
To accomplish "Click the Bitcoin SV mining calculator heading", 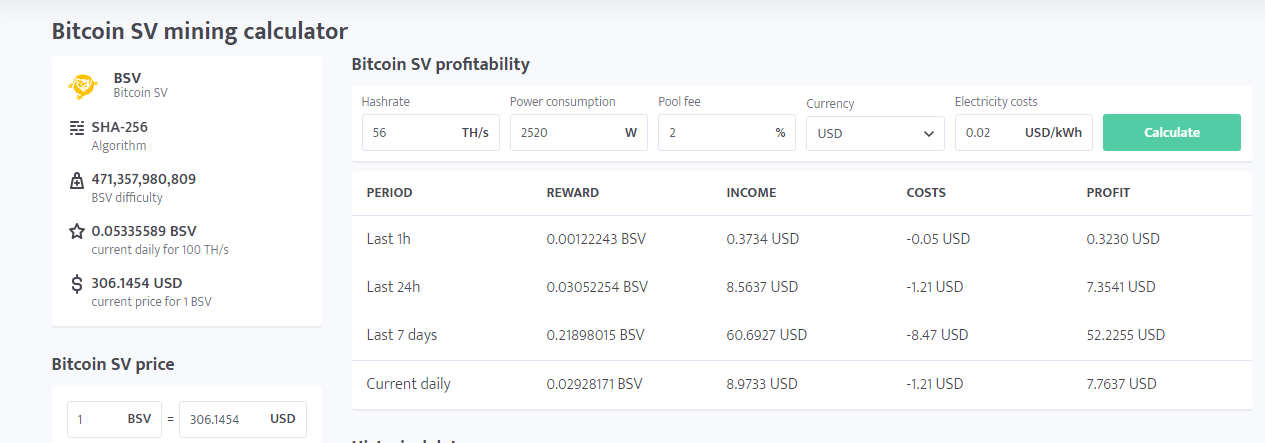I will click(x=200, y=31).
